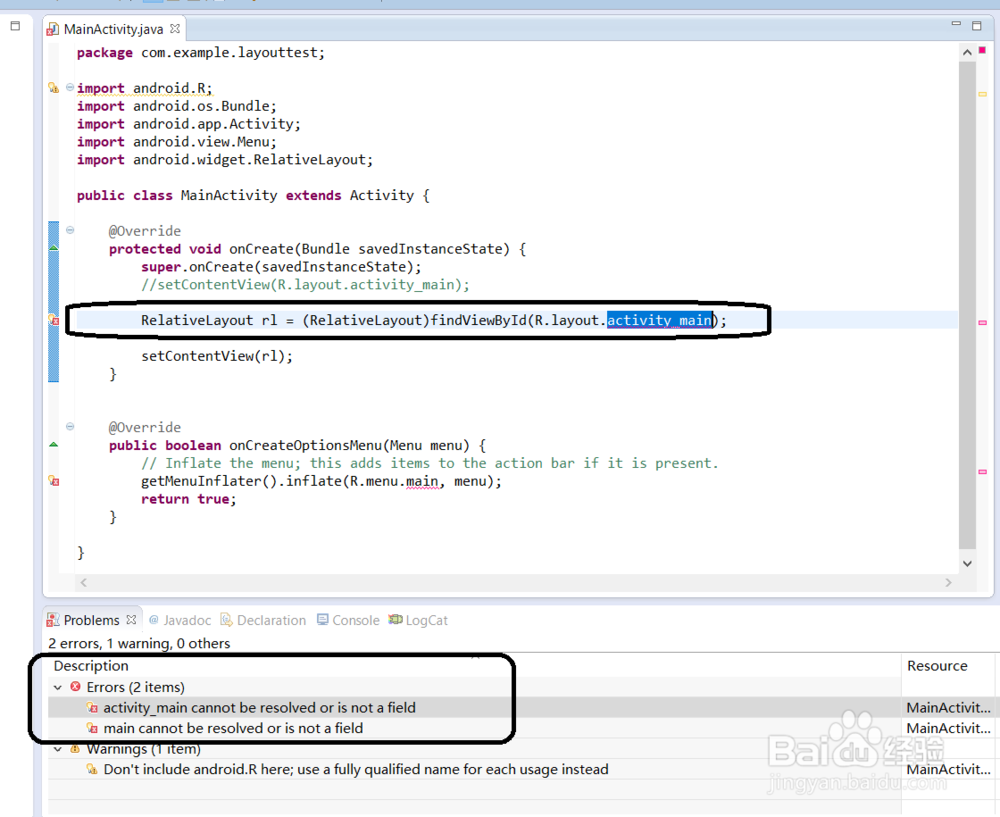Select 'activity_main cannot be resolved' error row
1000x817 pixels.
(474, 707)
